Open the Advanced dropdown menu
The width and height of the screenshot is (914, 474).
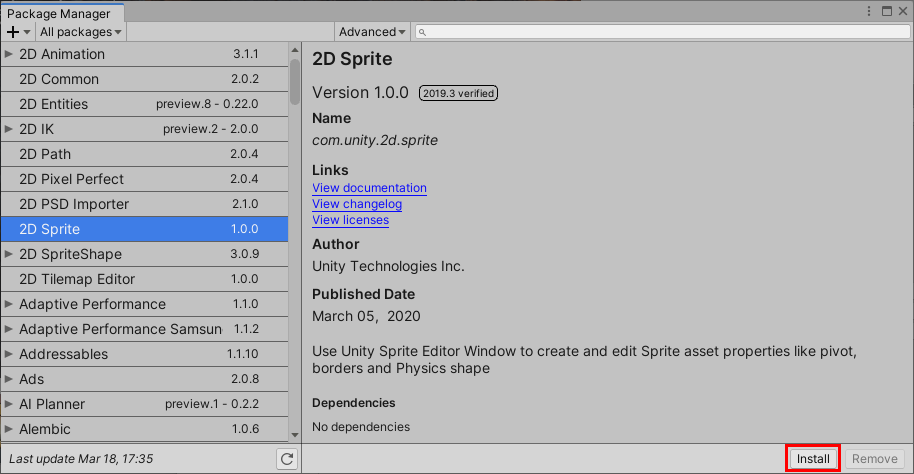[x=372, y=32]
